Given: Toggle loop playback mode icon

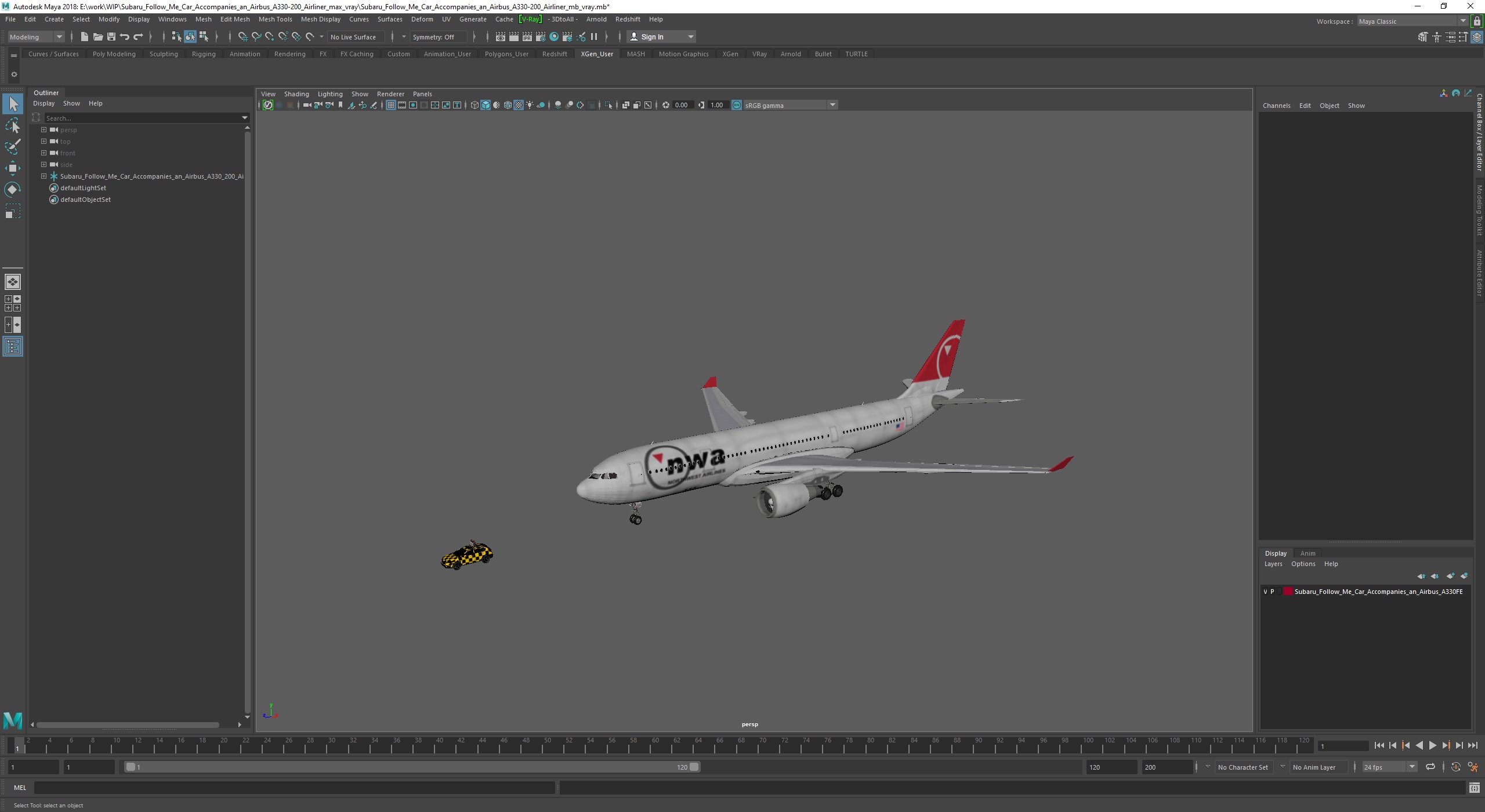Looking at the screenshot, I should click(1430, 767).
